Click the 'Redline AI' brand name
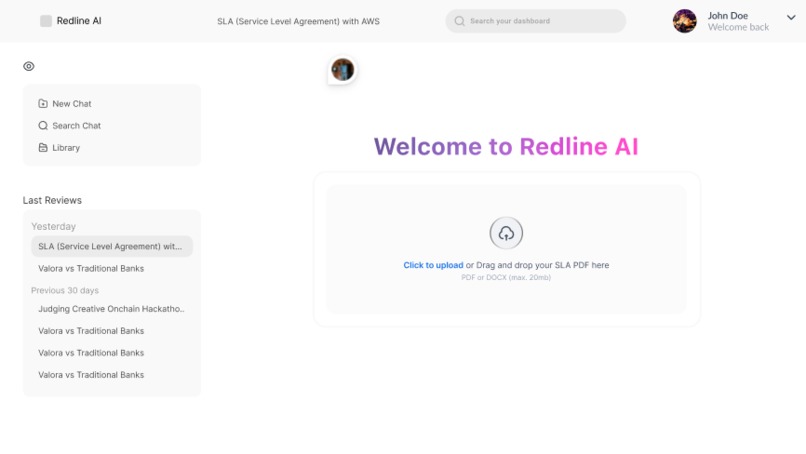 point(79,21)
